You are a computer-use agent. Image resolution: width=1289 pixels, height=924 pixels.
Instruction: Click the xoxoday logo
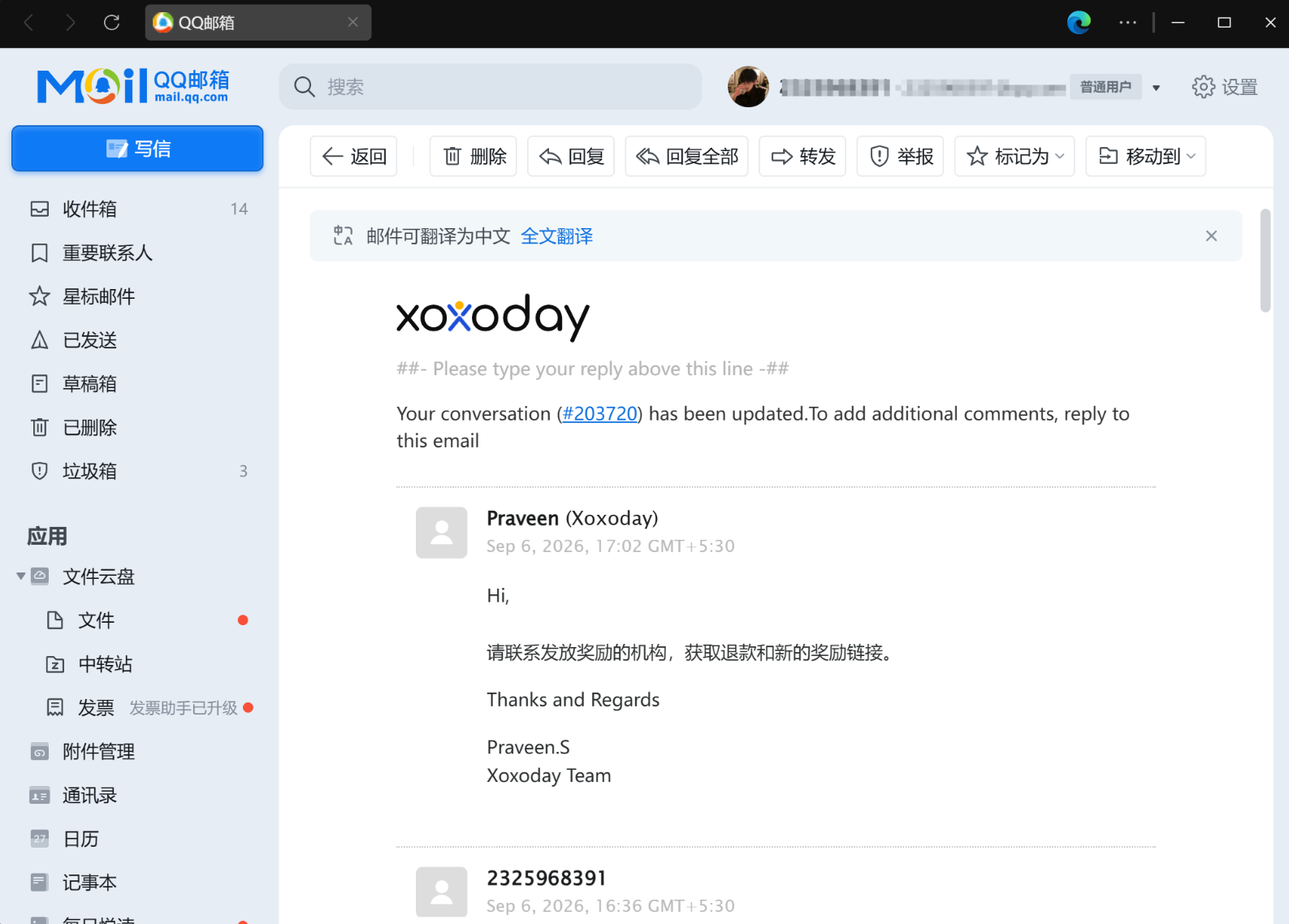[493, 317]
